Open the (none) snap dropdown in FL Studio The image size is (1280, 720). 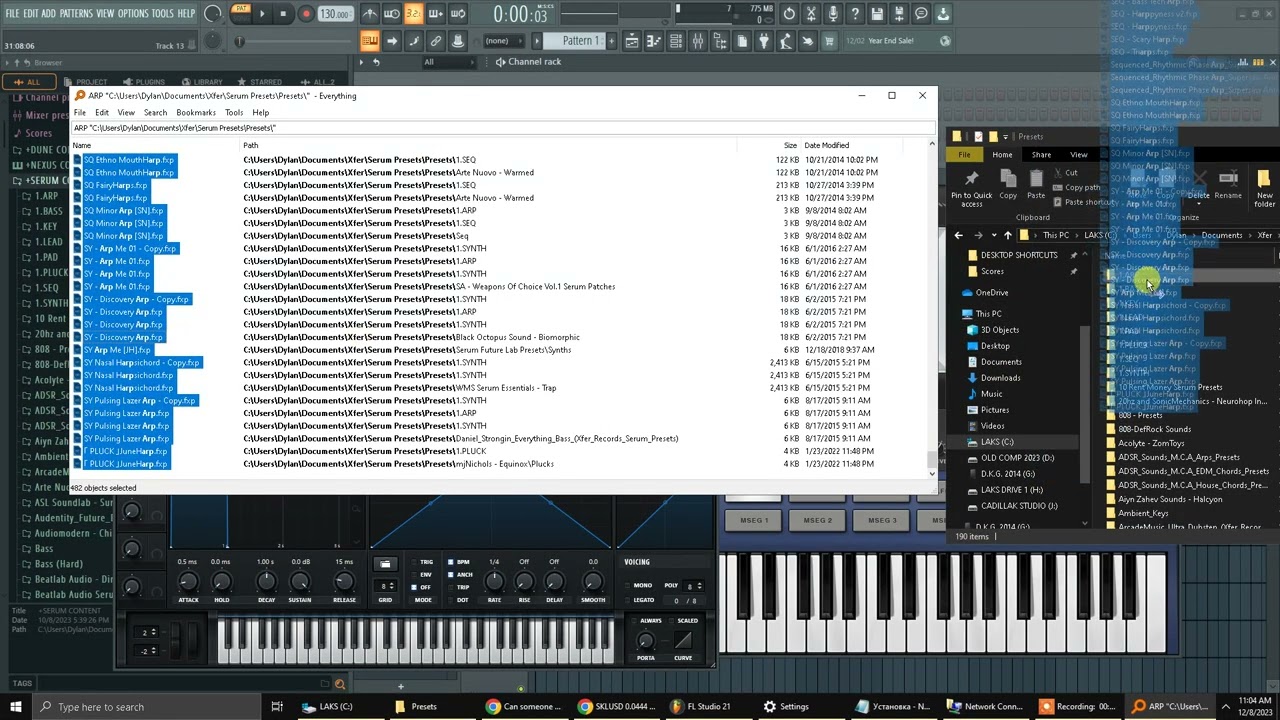[503, 41]
